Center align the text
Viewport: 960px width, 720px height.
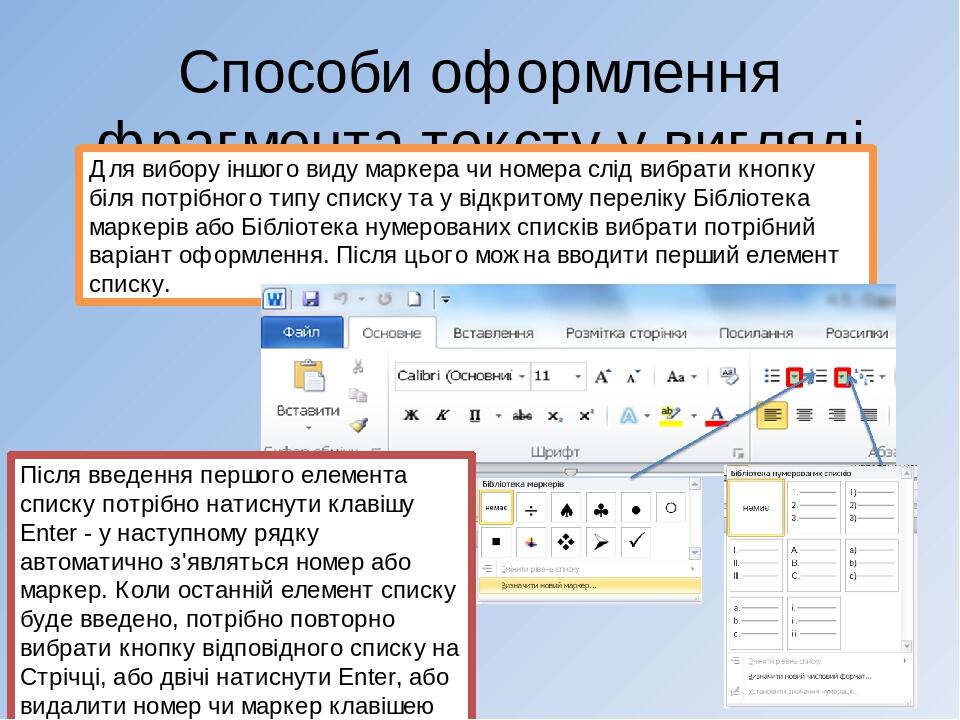(804, 415)
